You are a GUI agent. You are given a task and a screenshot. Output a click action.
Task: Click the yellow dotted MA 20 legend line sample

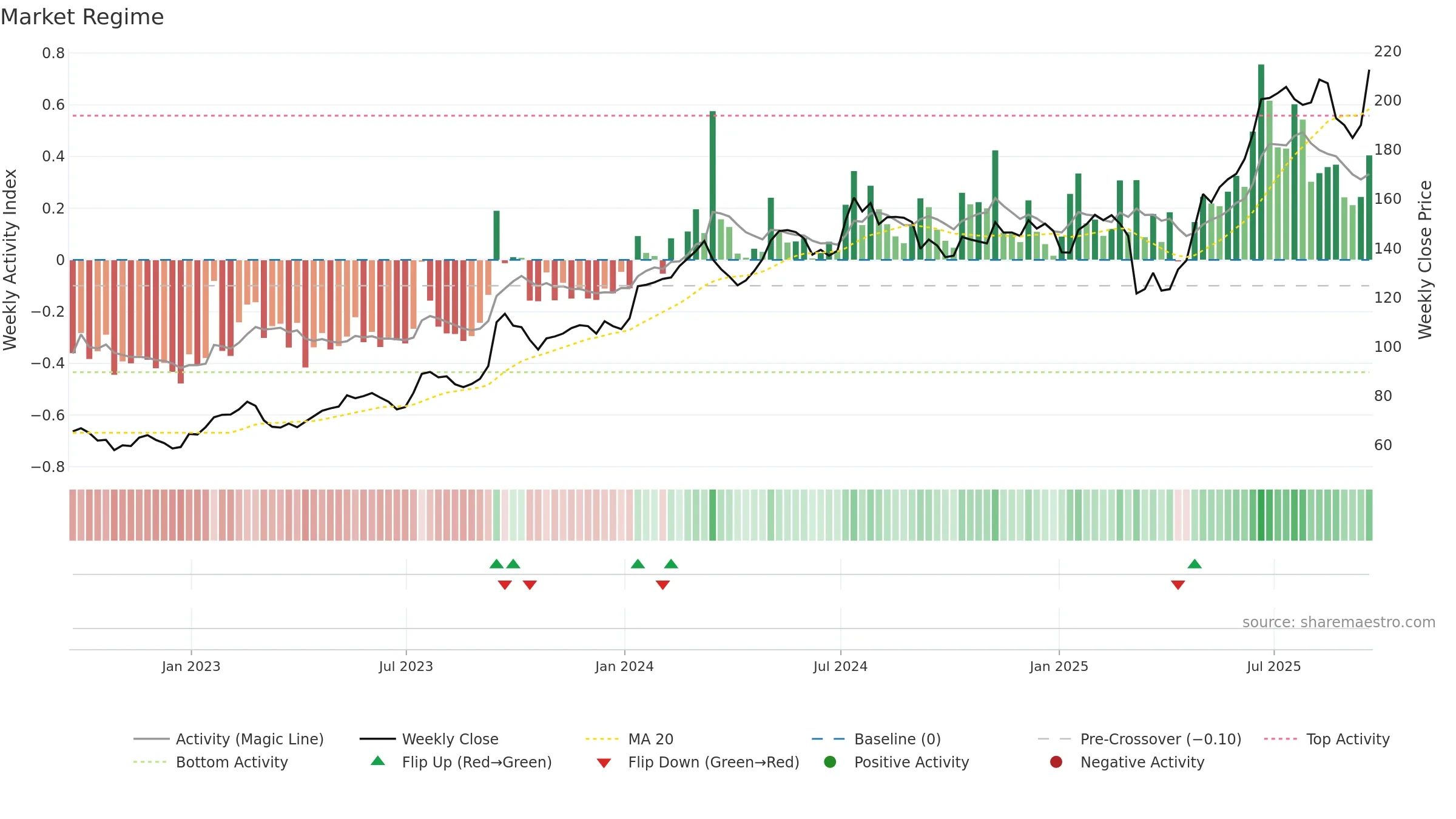tap(602, 739)
